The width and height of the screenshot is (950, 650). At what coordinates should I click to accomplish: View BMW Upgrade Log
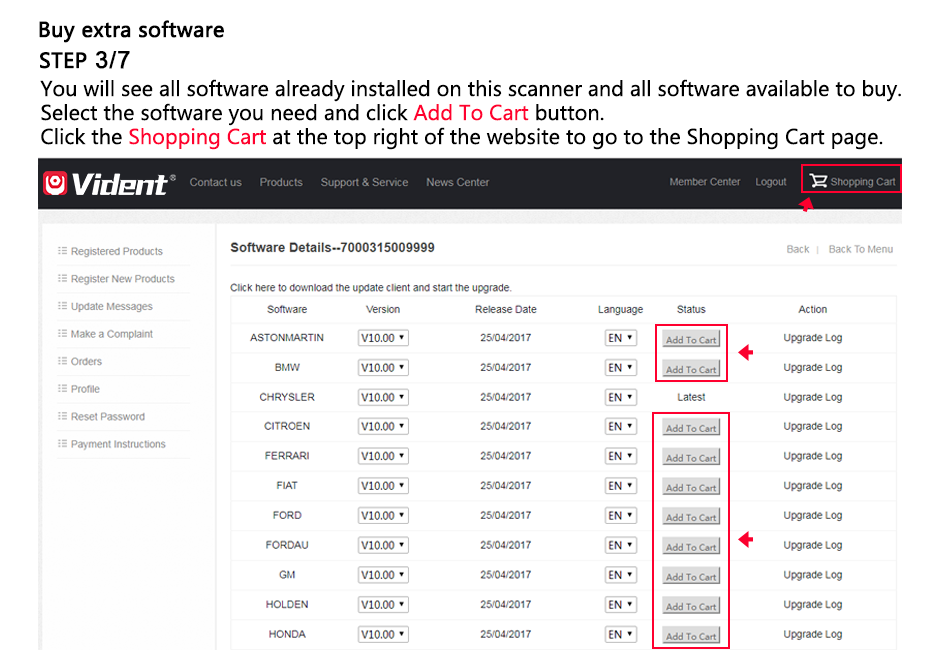[x=812, y=367]
